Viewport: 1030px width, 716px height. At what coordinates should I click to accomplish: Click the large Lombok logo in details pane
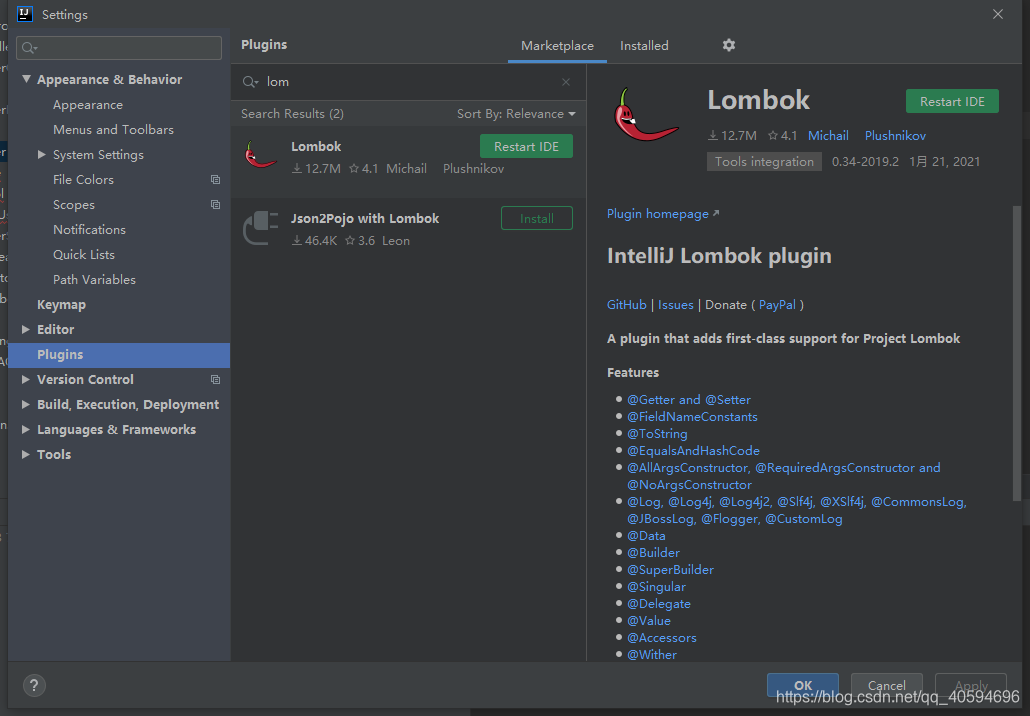coord(645,115)
